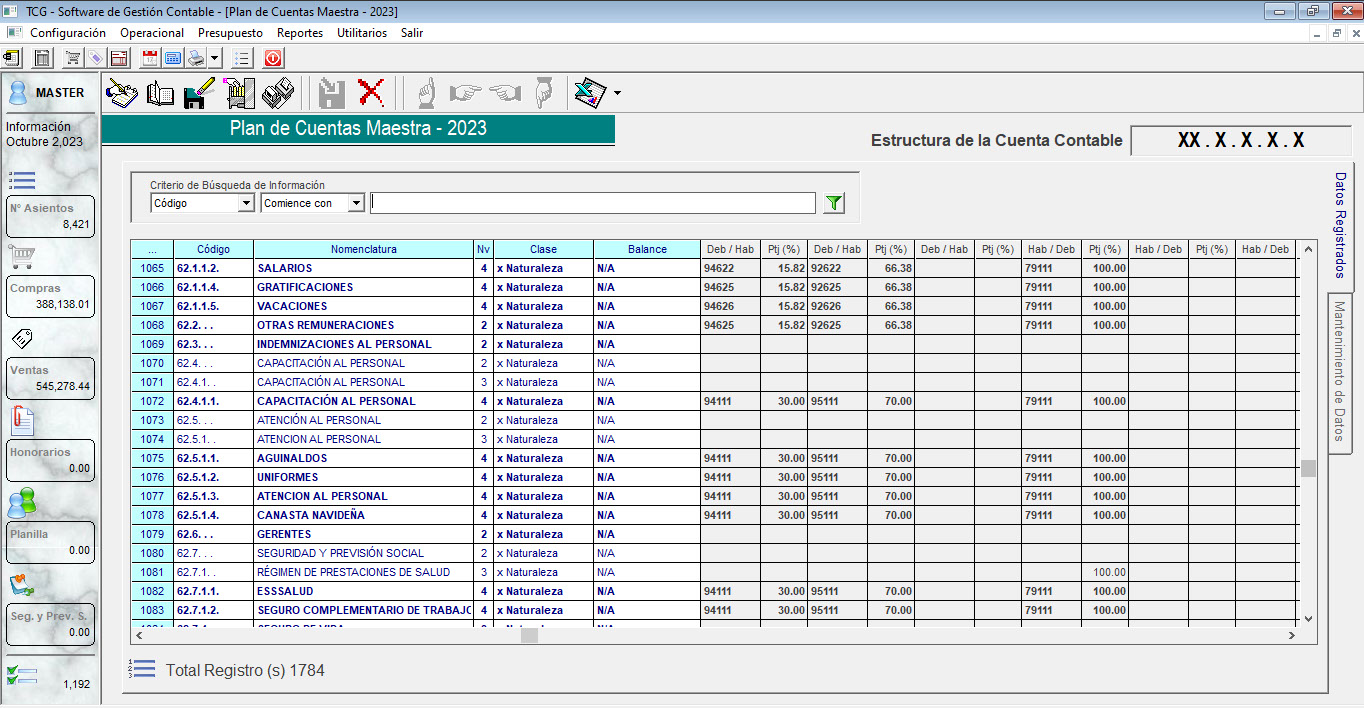
Task: Click the green people icon above Planilla
Action: click(21, 501)
